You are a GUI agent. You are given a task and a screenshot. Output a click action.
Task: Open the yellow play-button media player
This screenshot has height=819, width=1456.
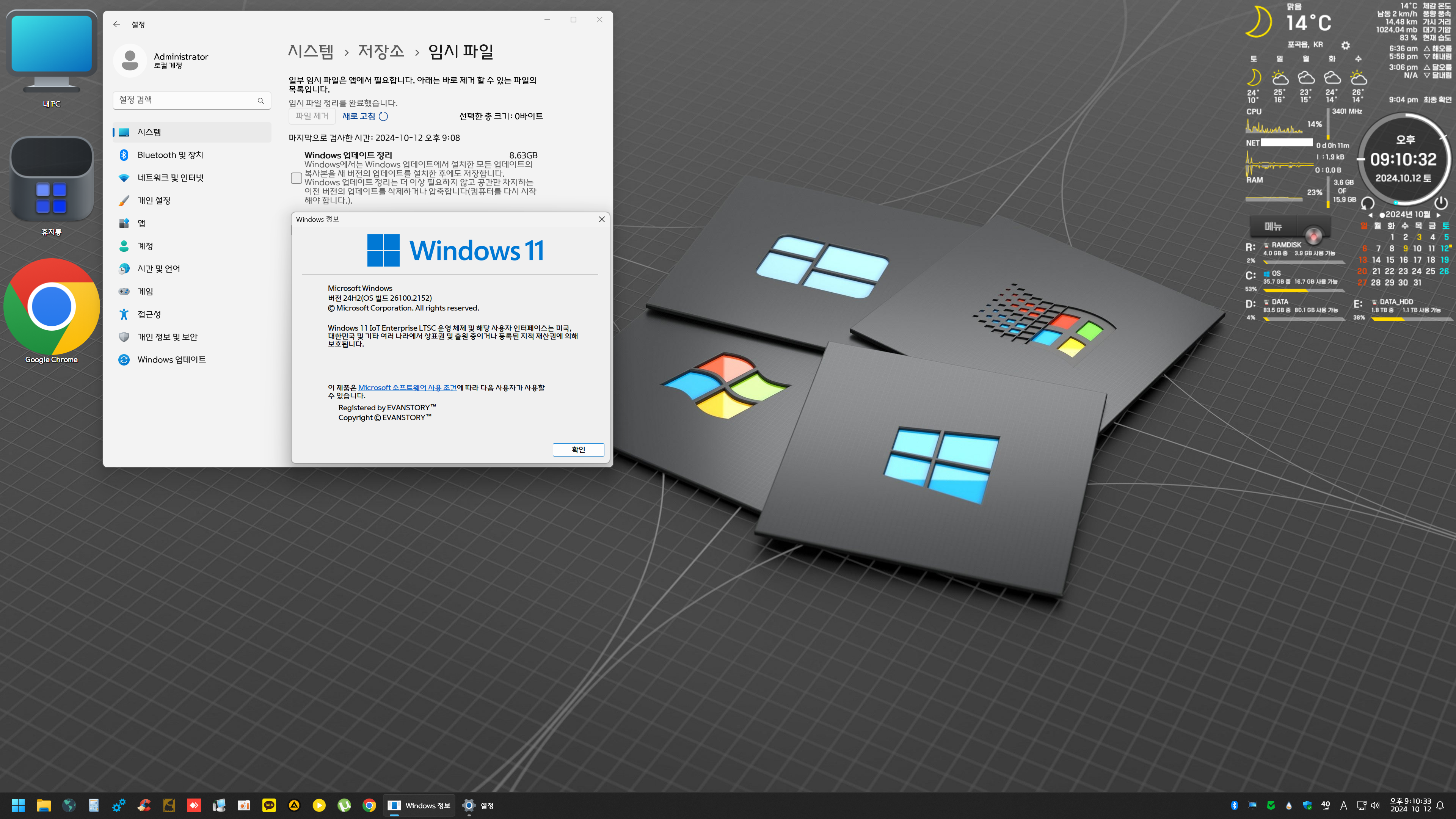point(319,805)
